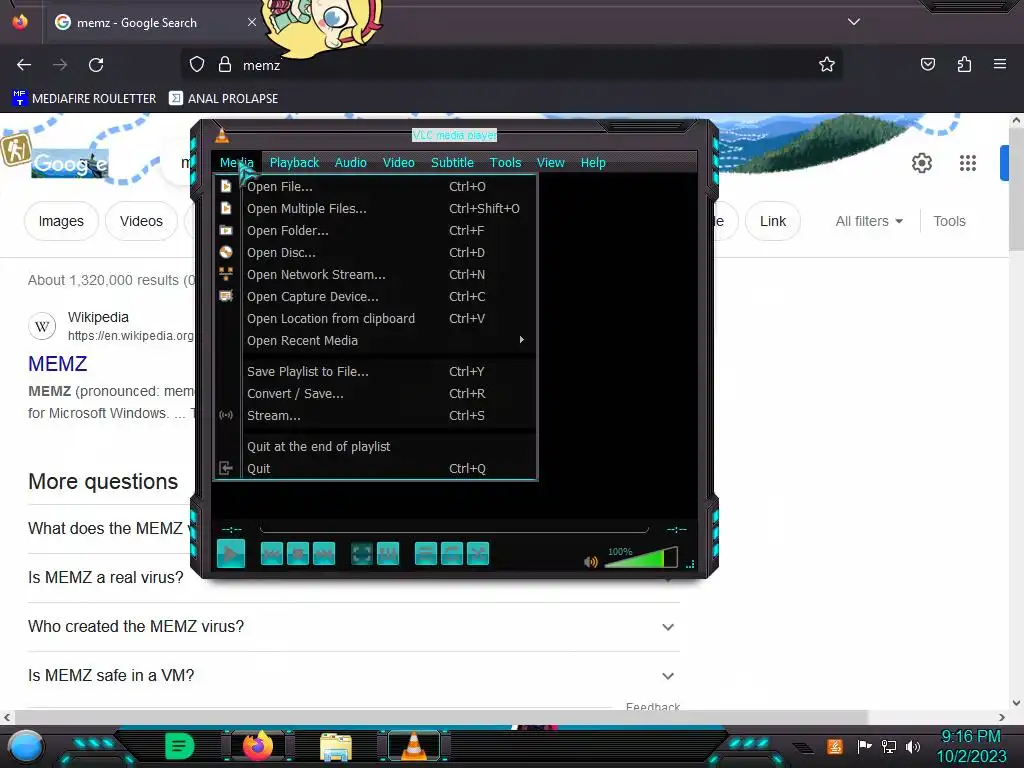Open the Google apps grid
The height and width of the screenshot is (768, 1024).
[967, 163]
